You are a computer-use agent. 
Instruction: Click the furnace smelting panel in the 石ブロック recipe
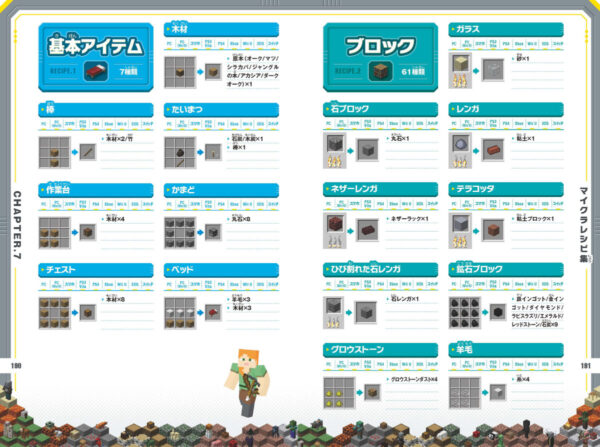tap(334, 150)
